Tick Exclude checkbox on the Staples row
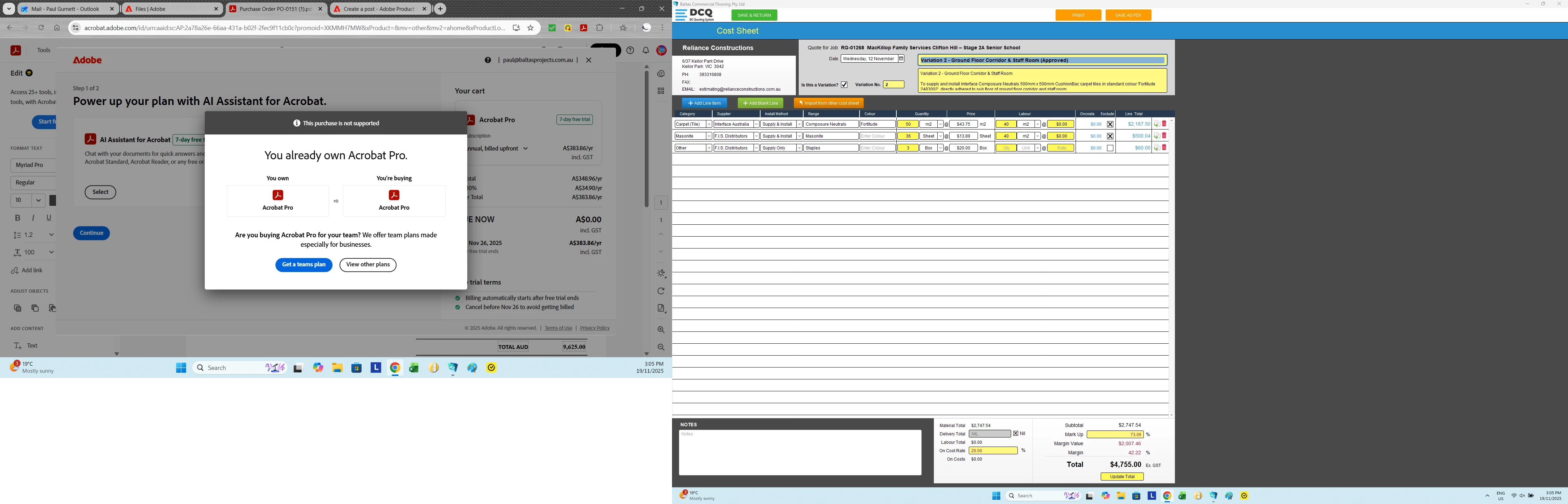 click(x=1110, y=148)
